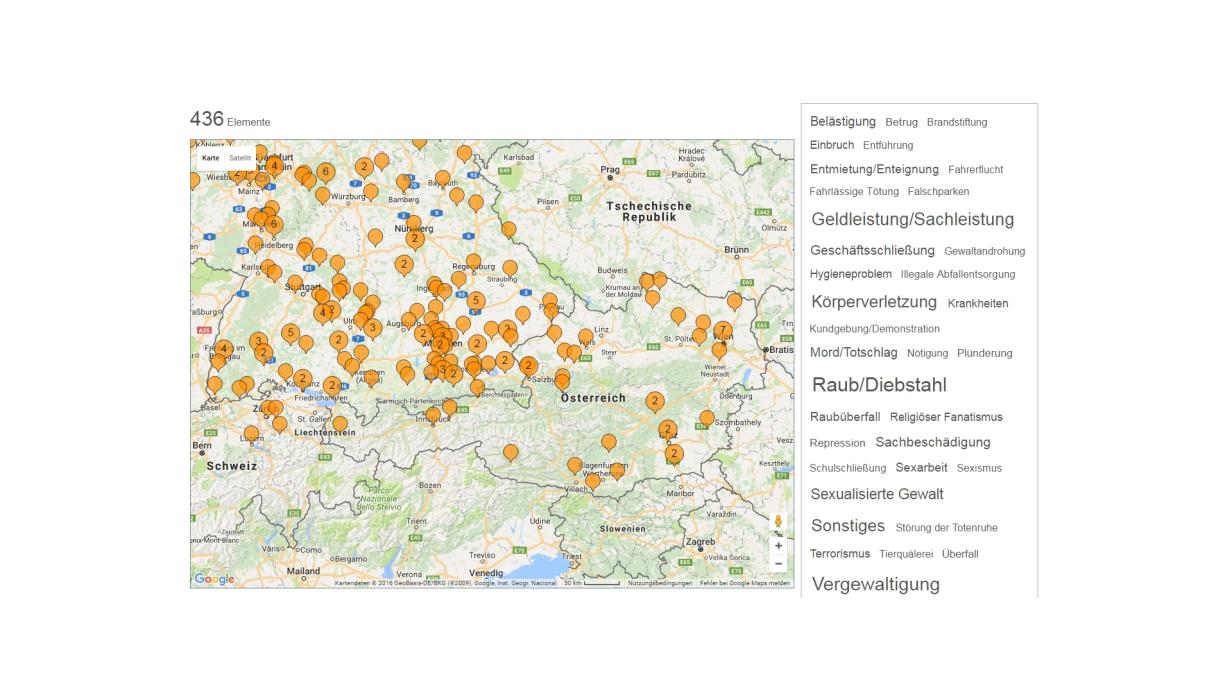
Task: Click the Repression tag
Action: coord(837,443)
